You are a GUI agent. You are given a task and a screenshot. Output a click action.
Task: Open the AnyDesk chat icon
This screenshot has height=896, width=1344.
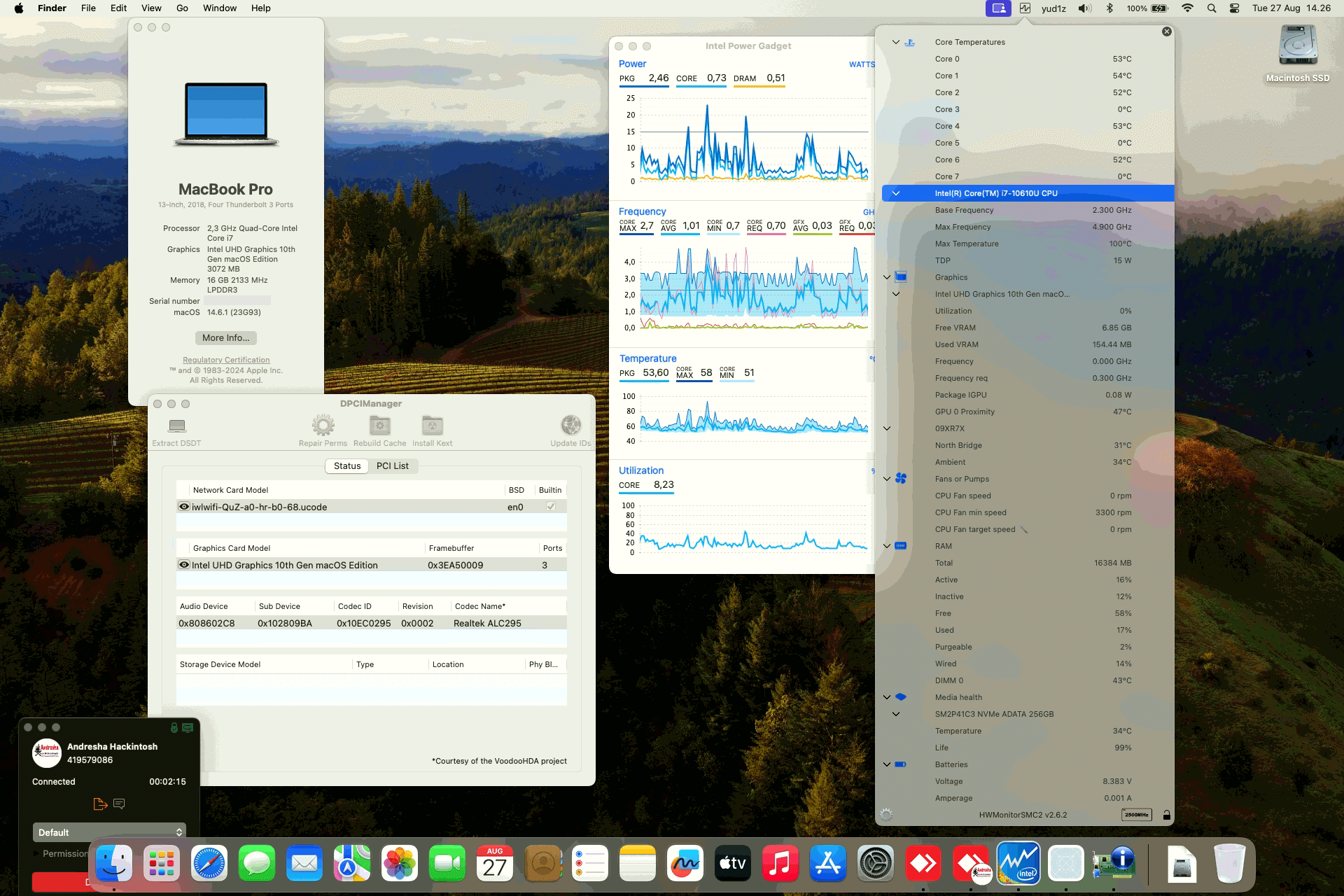coord(119,804)
